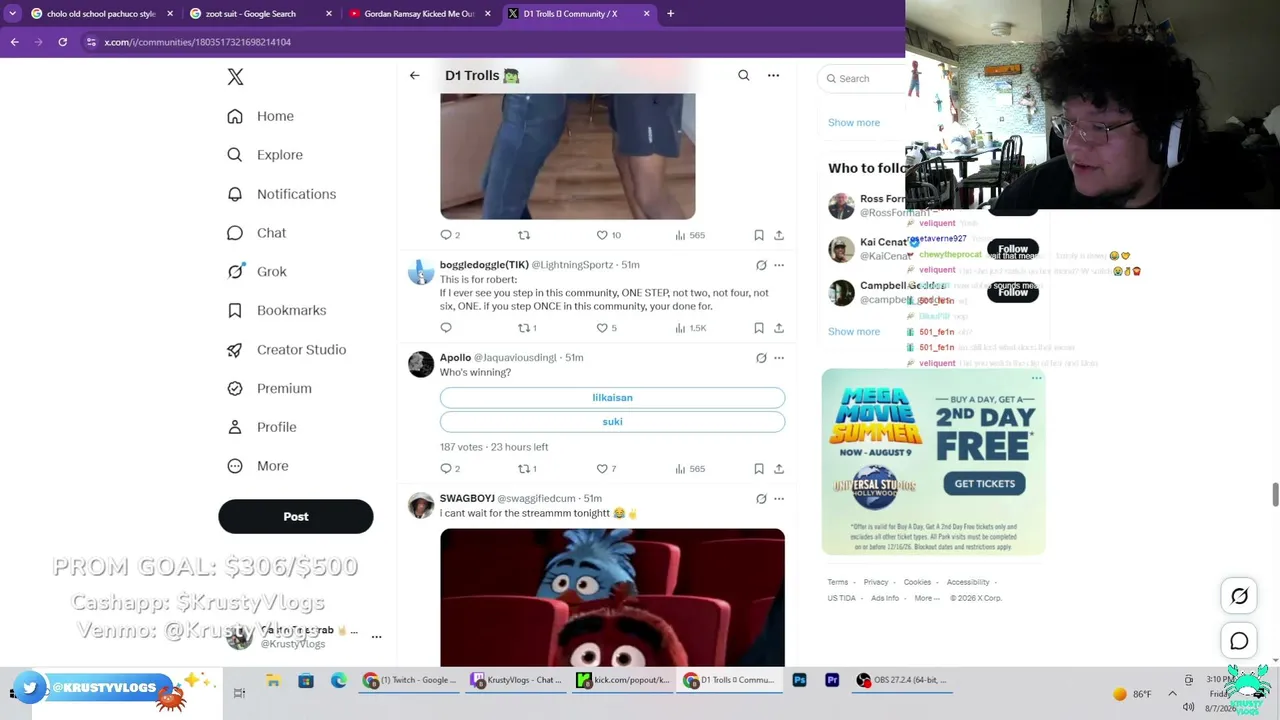
Task: Ask Grok about Apollo's poll post
Action: [x=761, y=358]
